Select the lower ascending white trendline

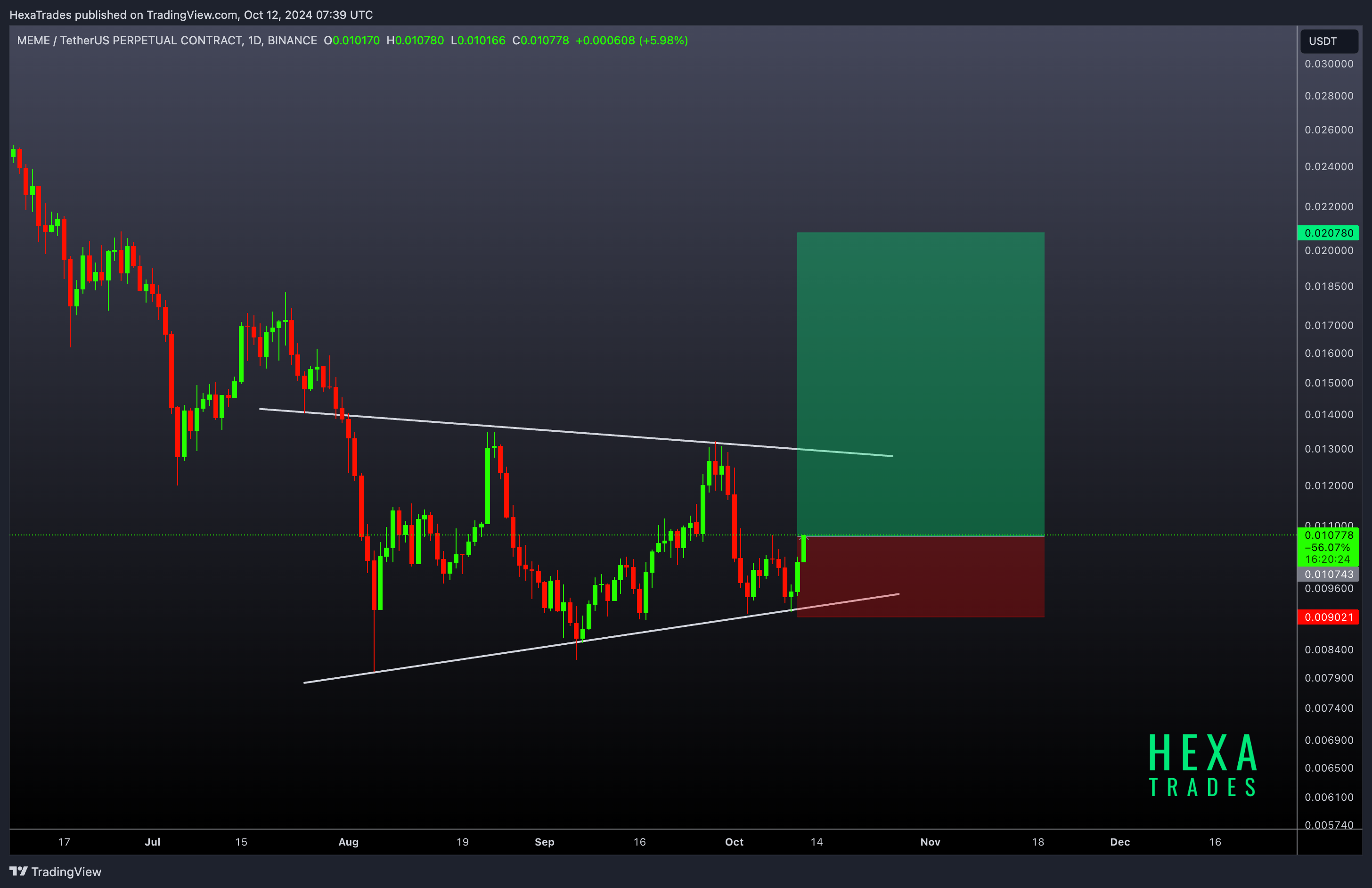point(601,638)
